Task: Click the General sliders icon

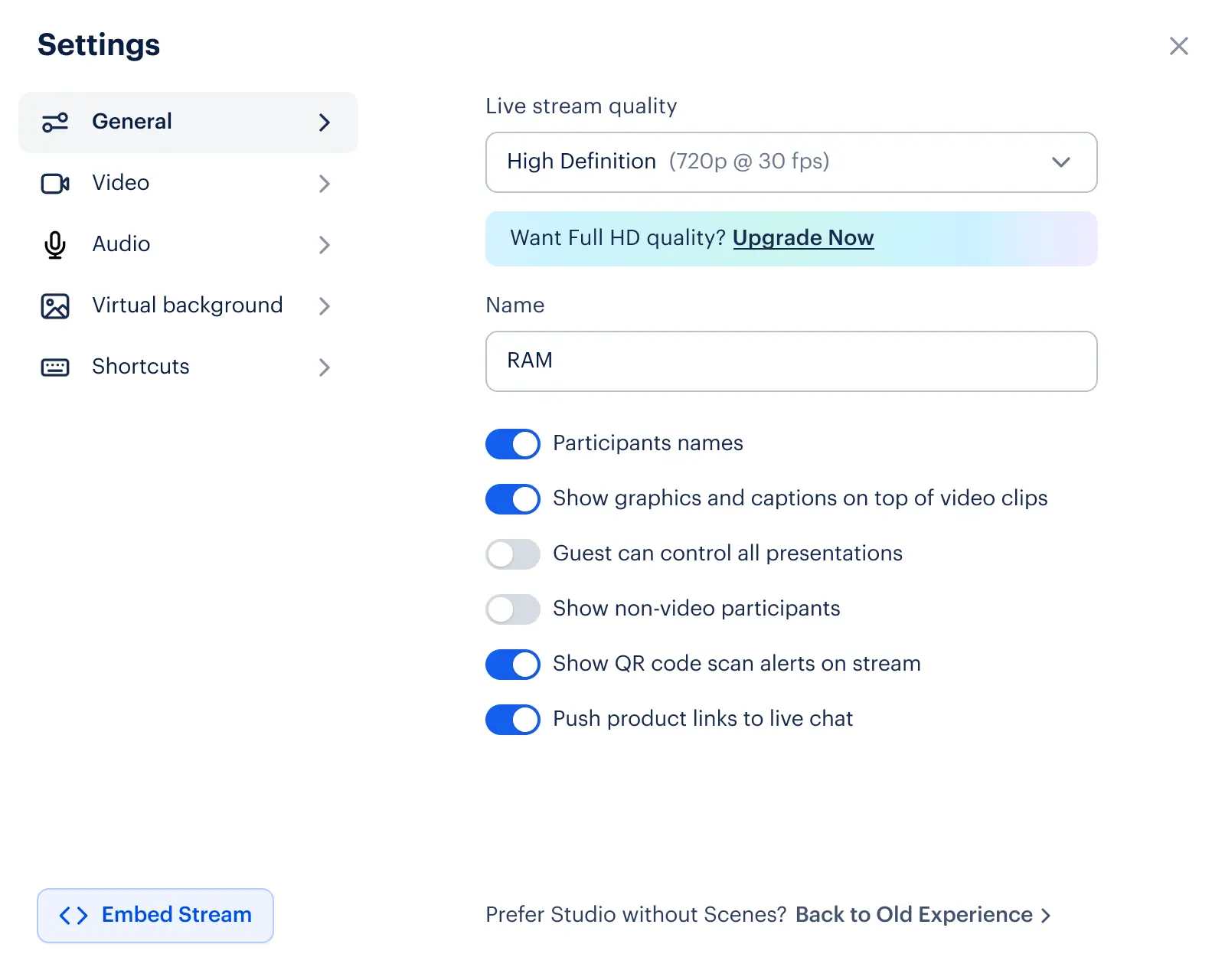Action: coord(55,122)
